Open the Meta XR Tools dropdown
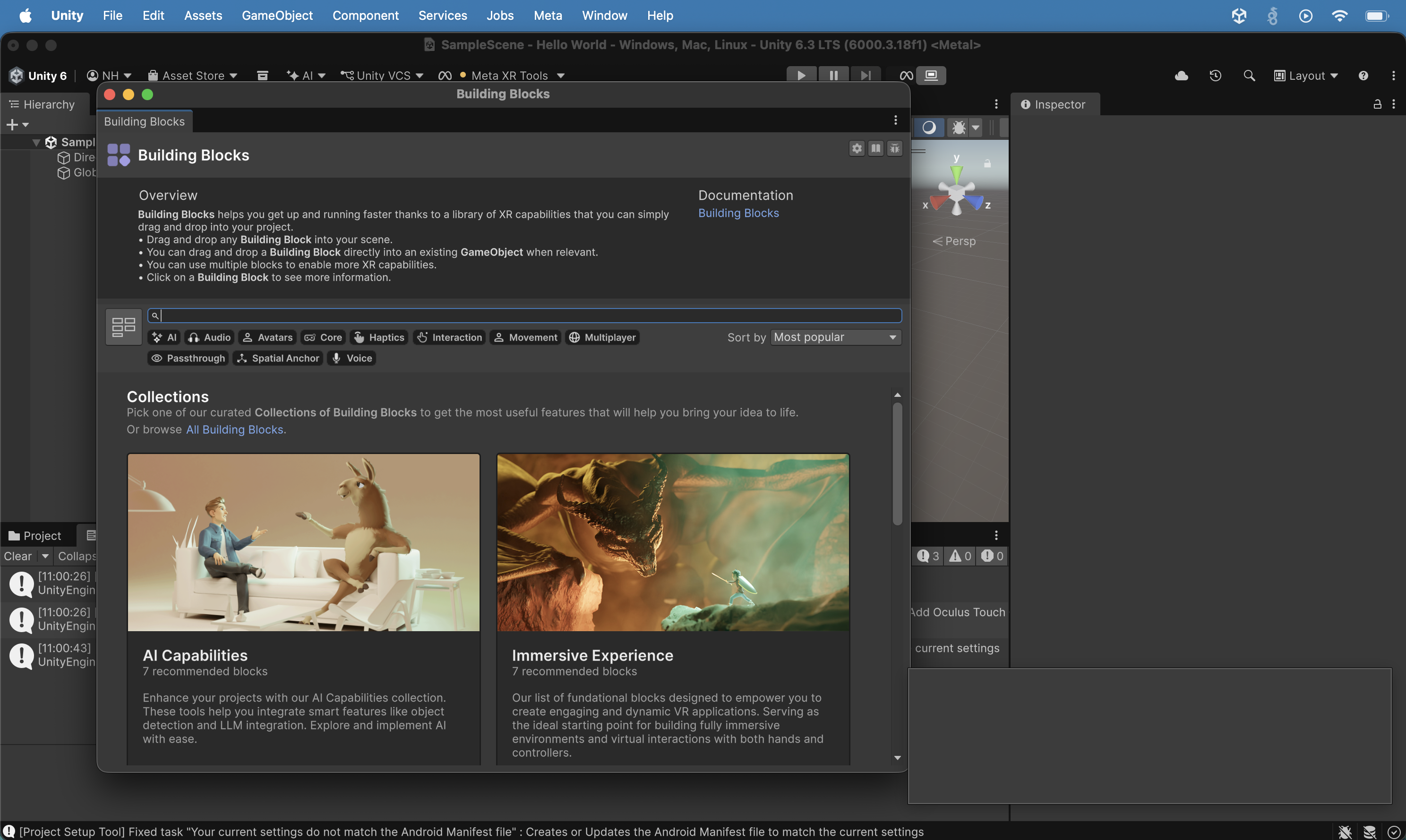 tap(503, 75)
